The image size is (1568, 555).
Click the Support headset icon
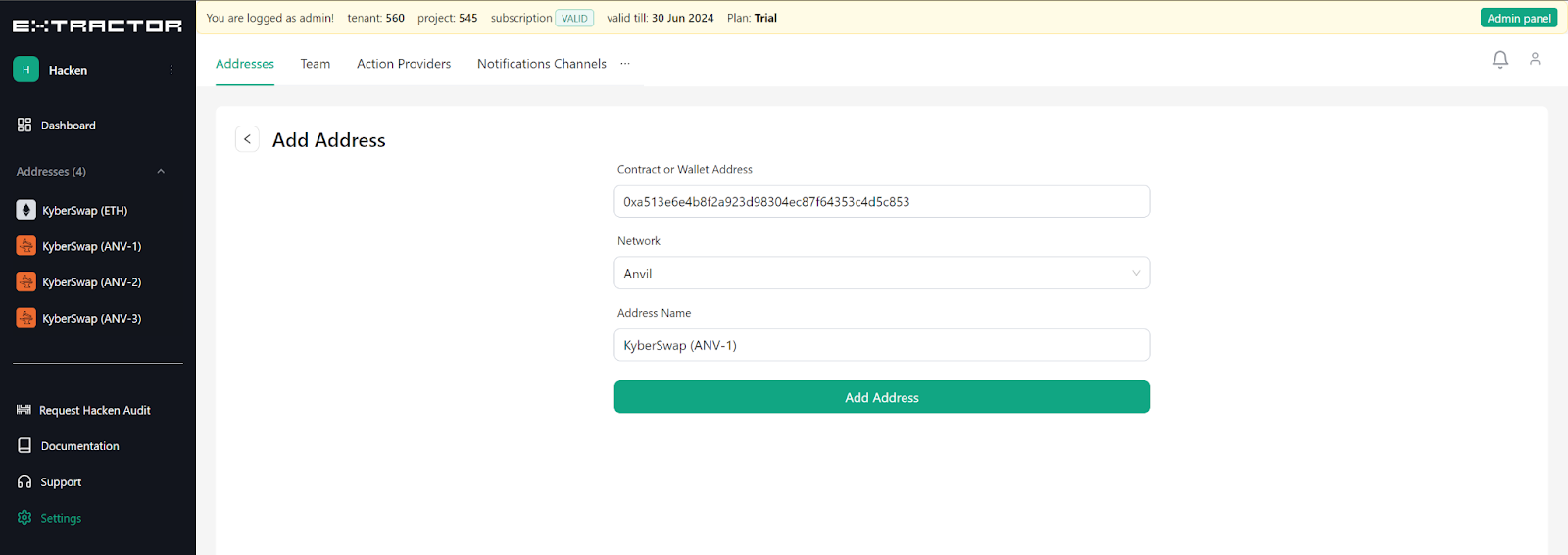coord(24,481)
